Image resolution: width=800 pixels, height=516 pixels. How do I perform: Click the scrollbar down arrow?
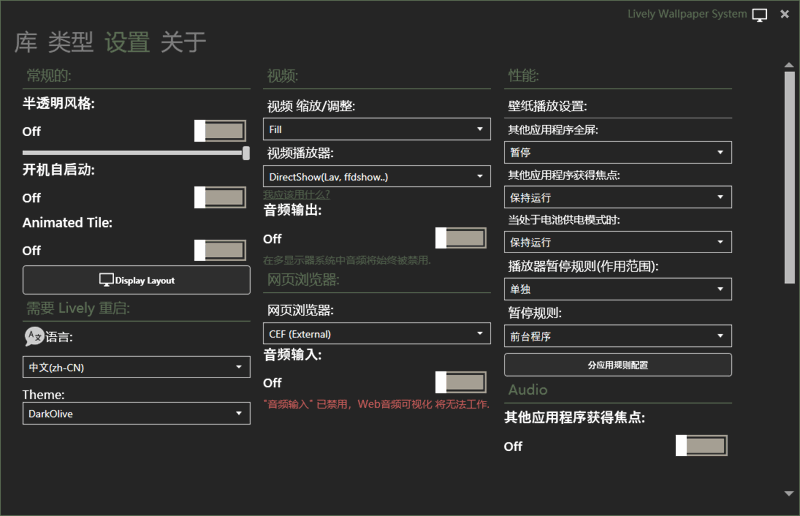point(789,494)
